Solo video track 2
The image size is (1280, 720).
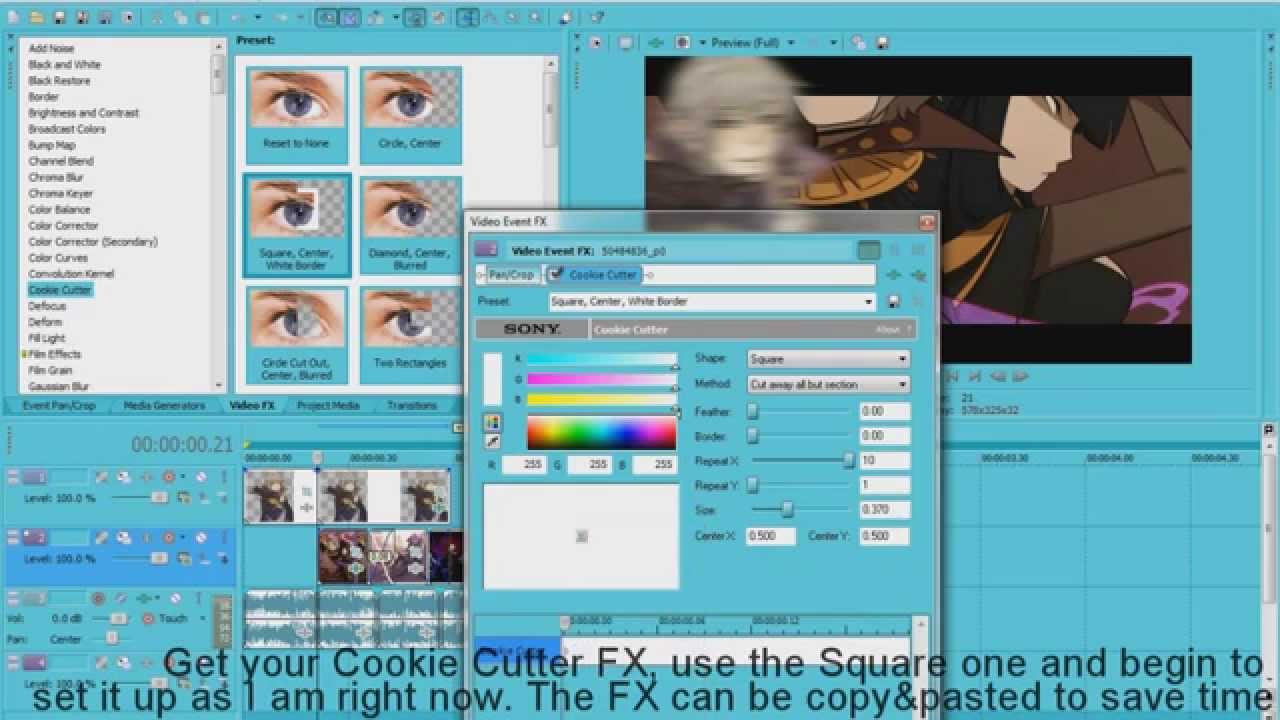(224, 538)
